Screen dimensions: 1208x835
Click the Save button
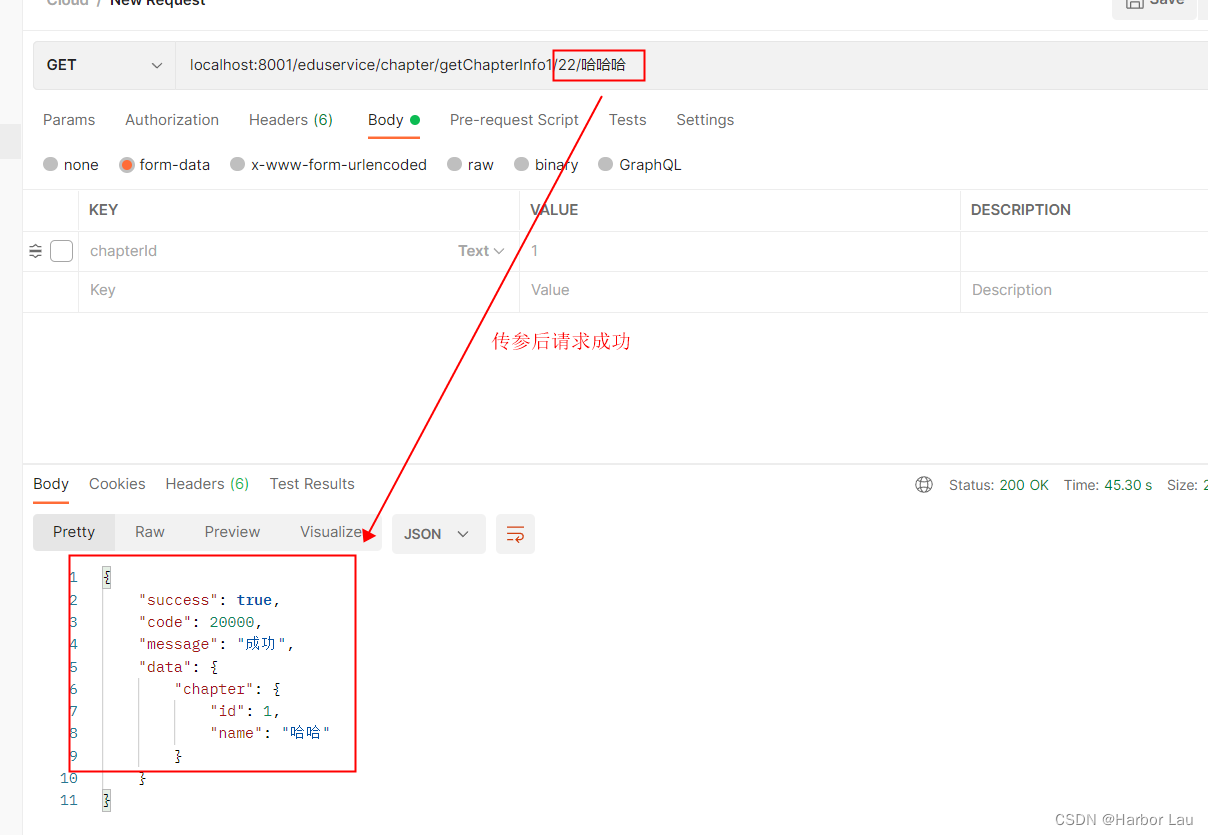coord(1155,6)
